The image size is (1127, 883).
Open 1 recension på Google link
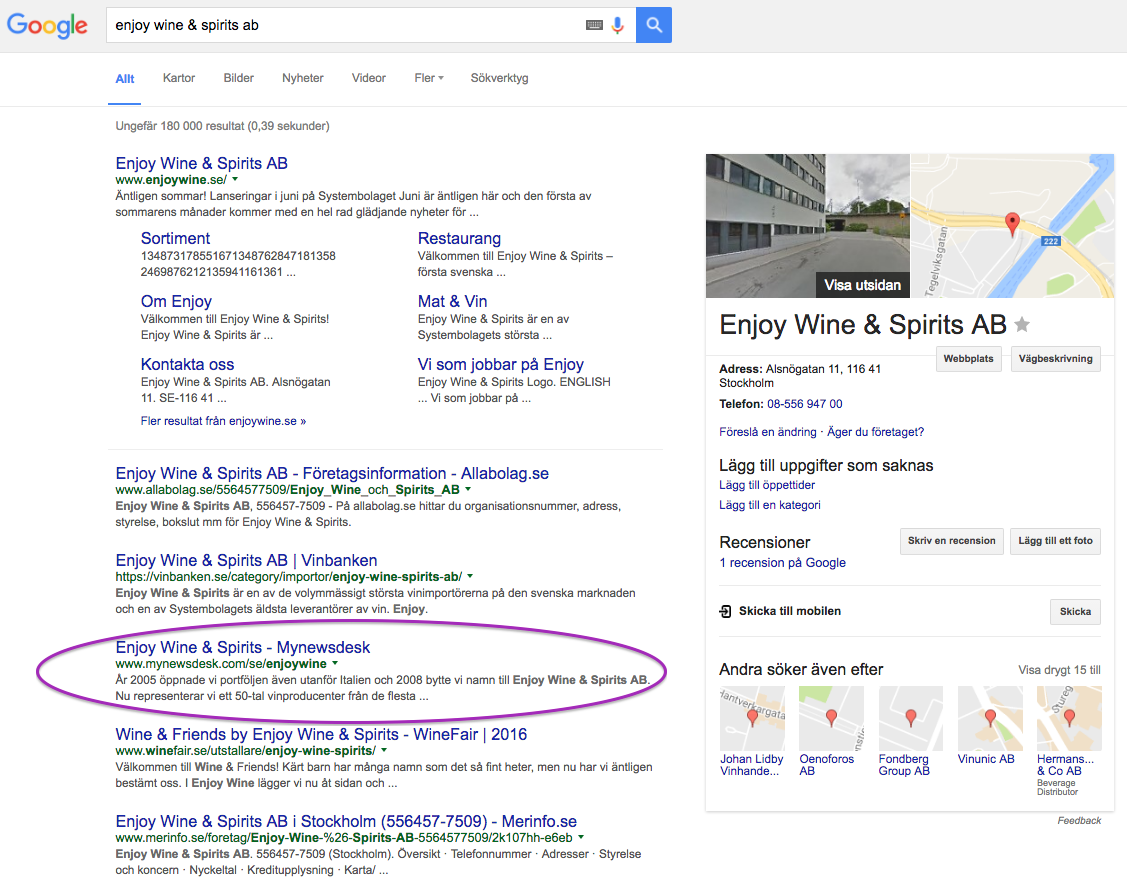click(x=782, y=563)
